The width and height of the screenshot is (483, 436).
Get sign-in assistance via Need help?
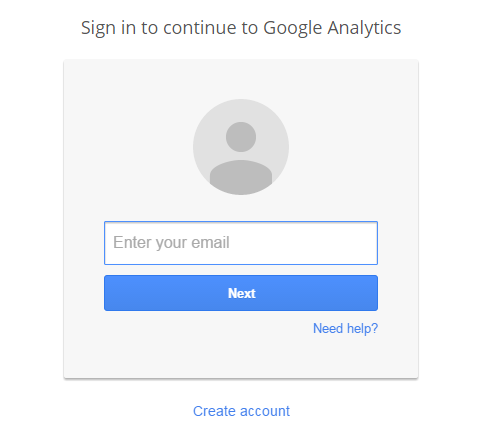coord(345,329)
